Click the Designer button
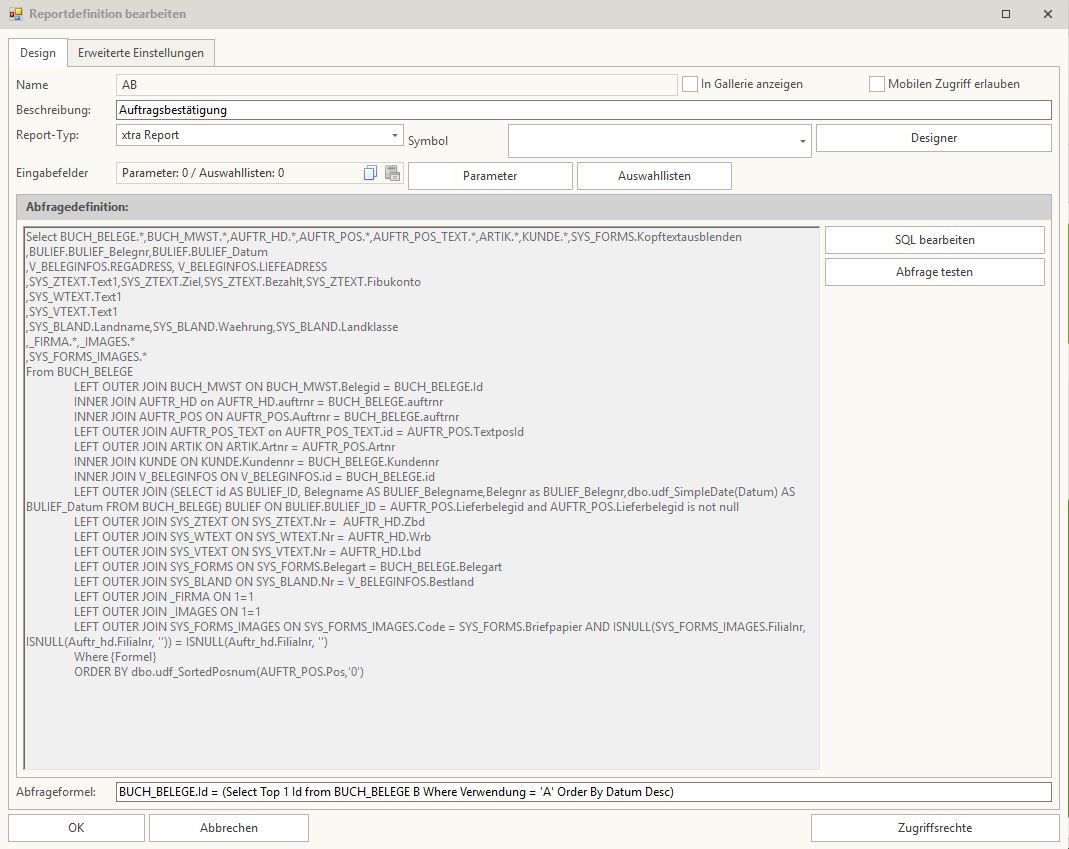Viewport: 1069px width, 849px height. 933,138
